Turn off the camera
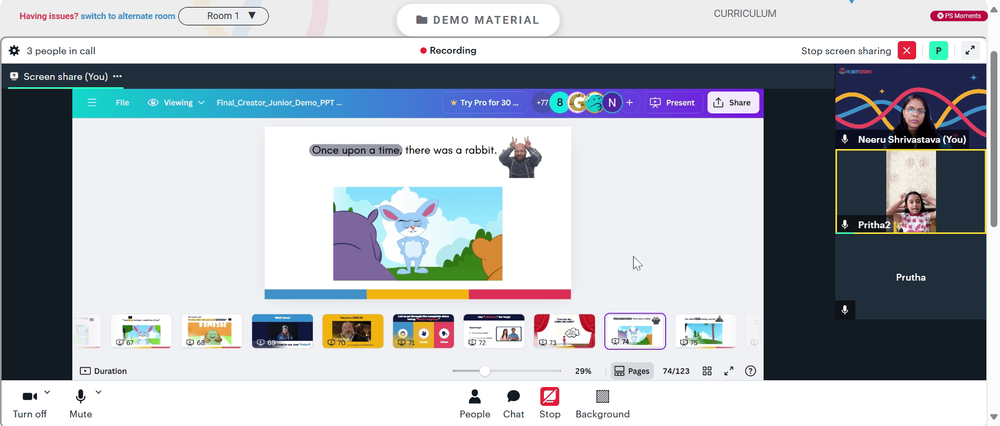 click(x=30, y=404)
